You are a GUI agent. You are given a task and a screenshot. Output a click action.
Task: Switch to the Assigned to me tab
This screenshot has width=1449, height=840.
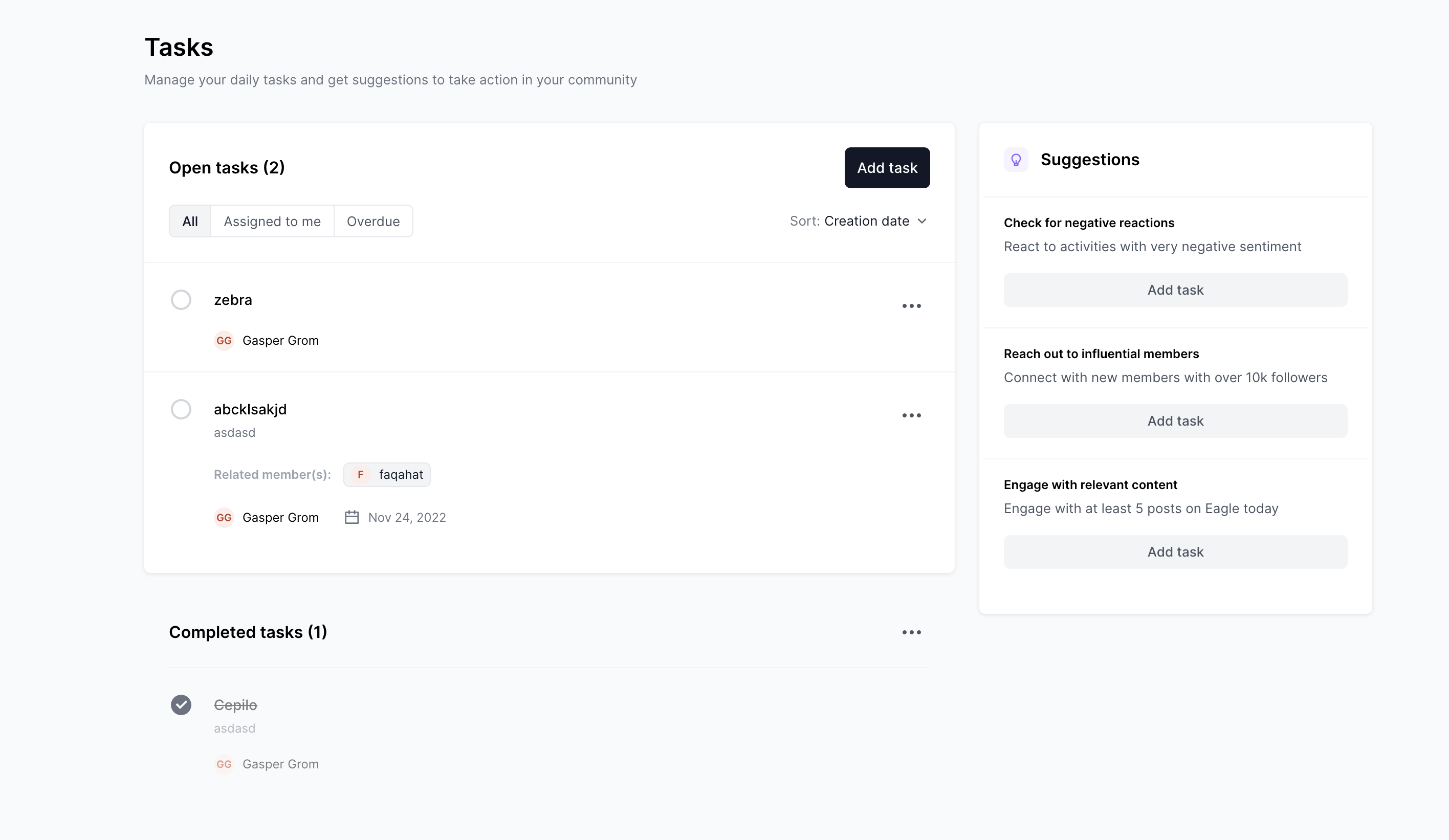271,221
